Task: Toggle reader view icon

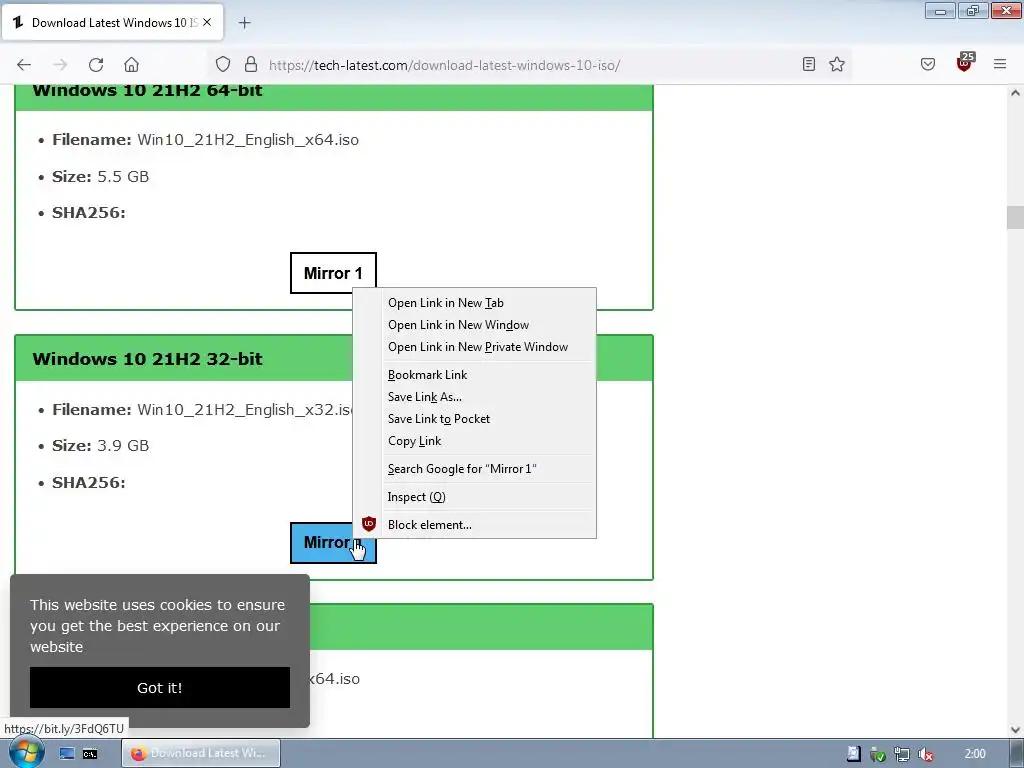Action: click(x=808, y=64)
